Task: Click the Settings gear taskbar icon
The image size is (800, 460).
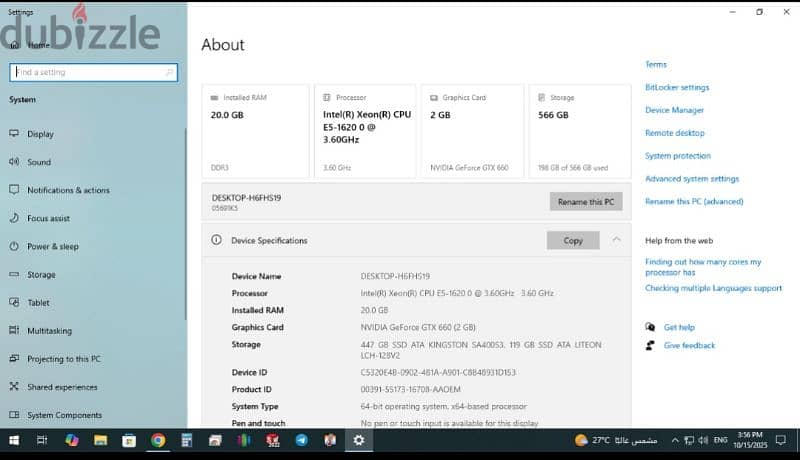Action: tap(359, 440)
